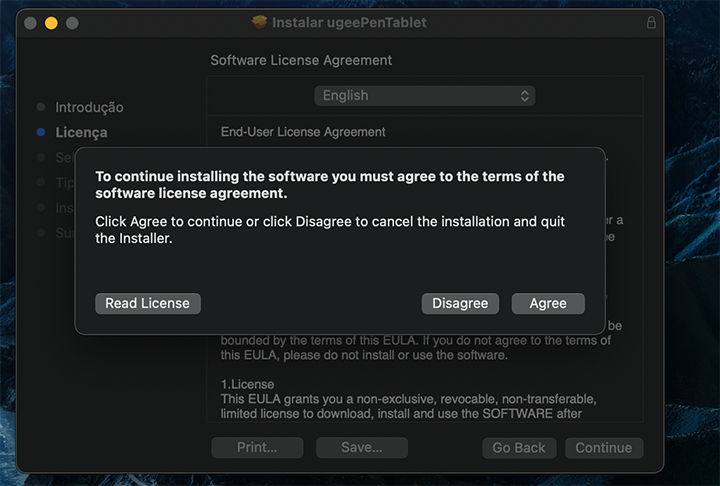Image resolution: width=720 pixels, height=486 pixels.
Task: Click the blue bullet next to Licença
Action: [40, 132]
